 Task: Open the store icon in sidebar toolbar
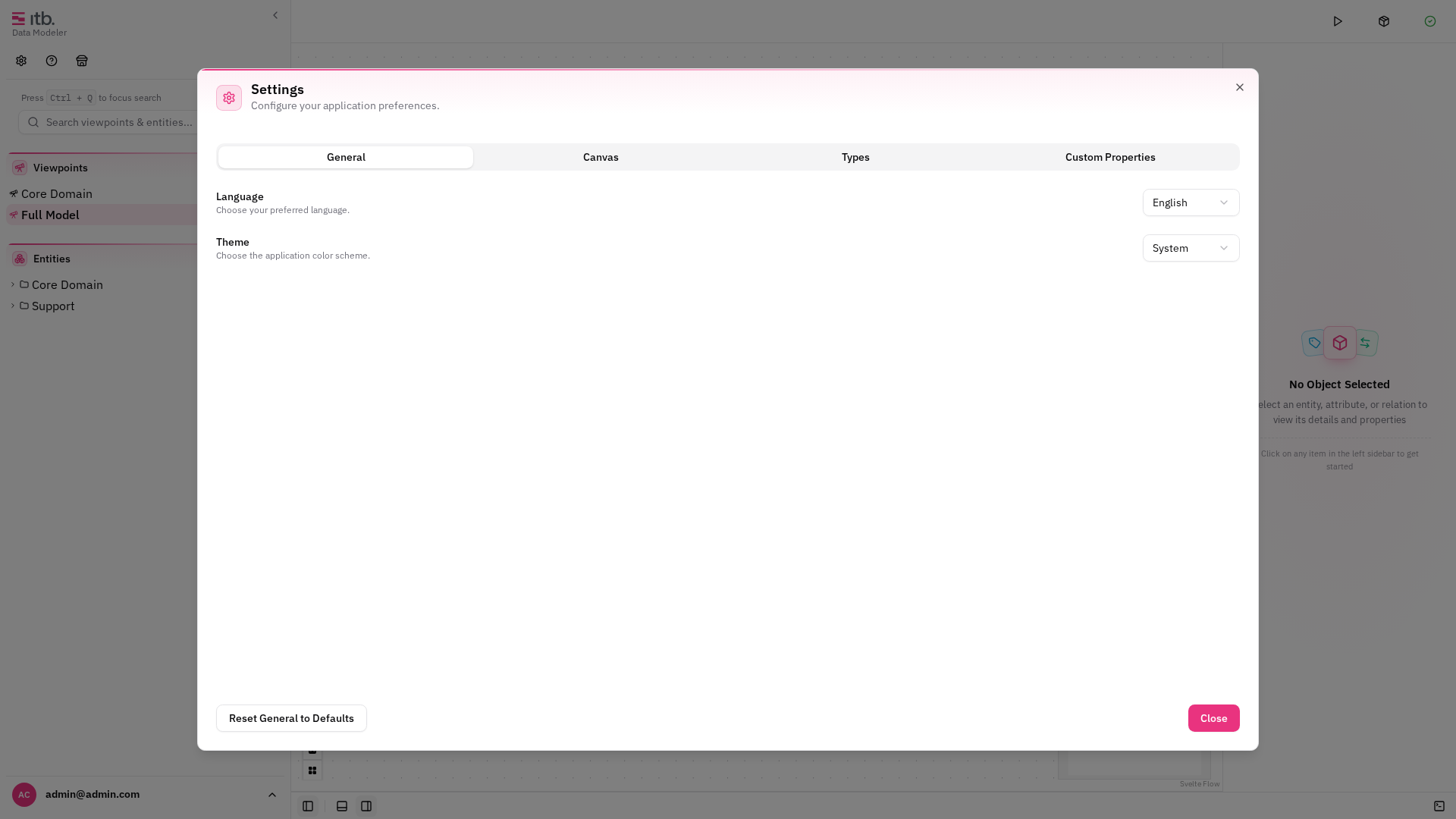click(82, 61)
